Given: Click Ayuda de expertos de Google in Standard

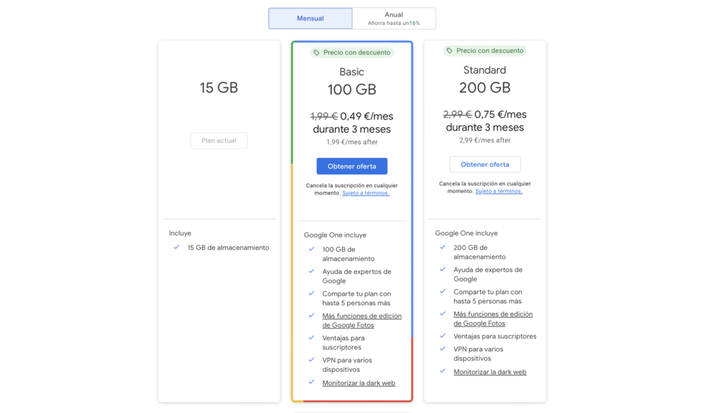Looking at the screenshot, I should click(488, 274).
